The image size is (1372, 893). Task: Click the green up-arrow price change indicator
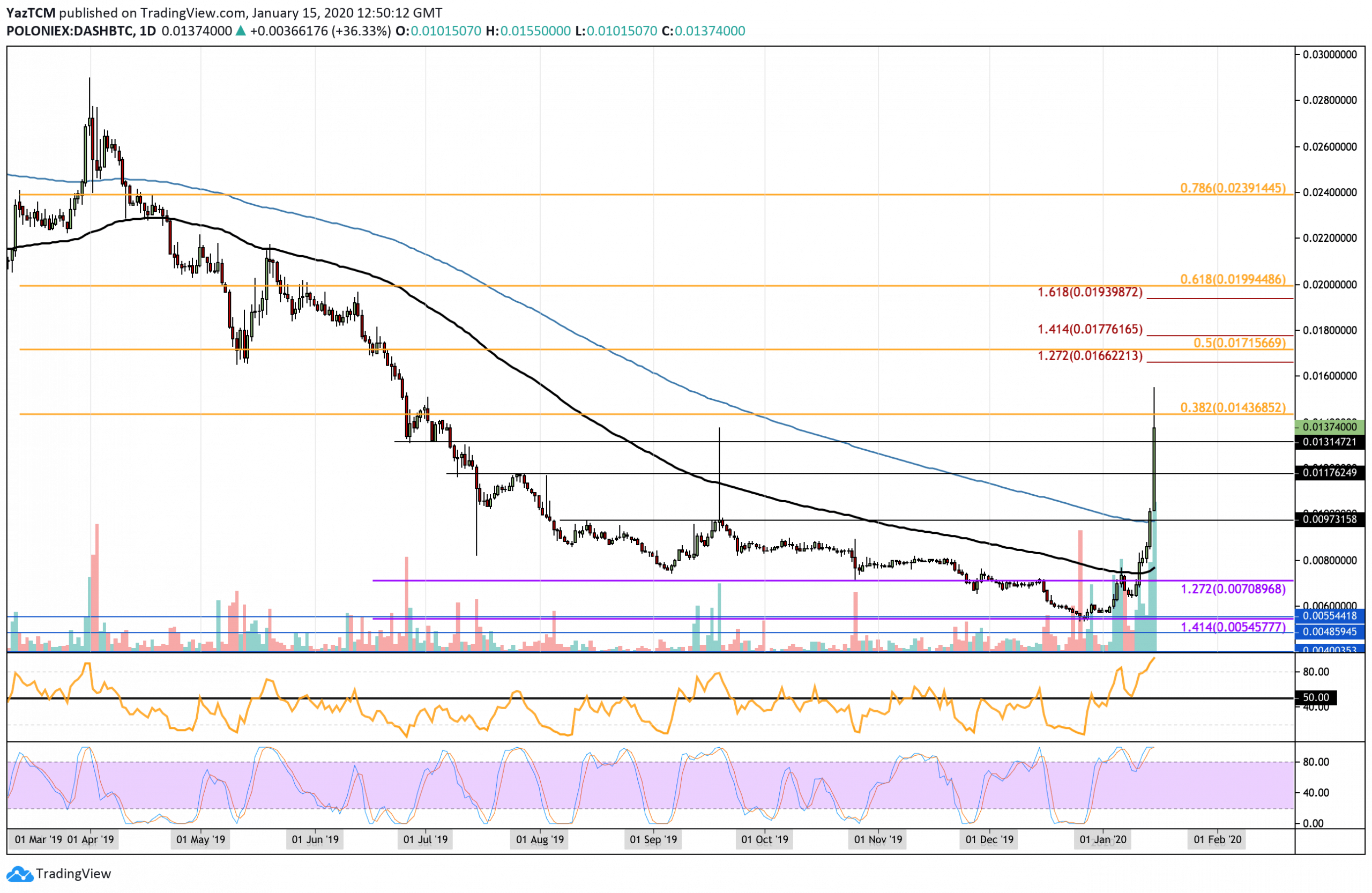coord(241,31)
